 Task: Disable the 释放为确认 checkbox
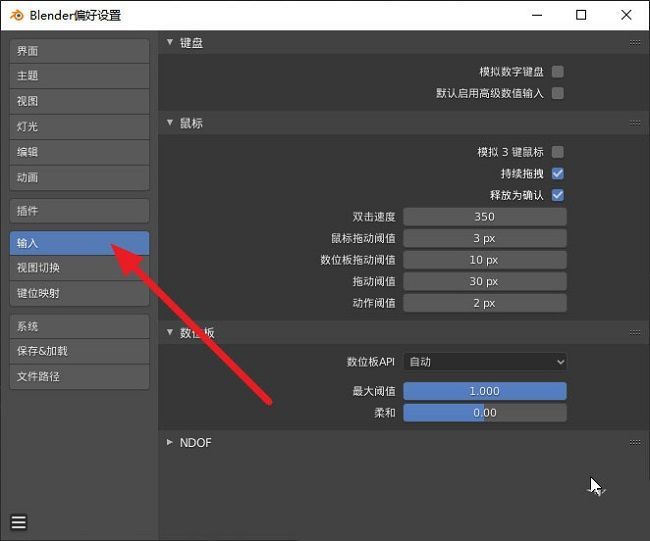click(x=558, y=195)
